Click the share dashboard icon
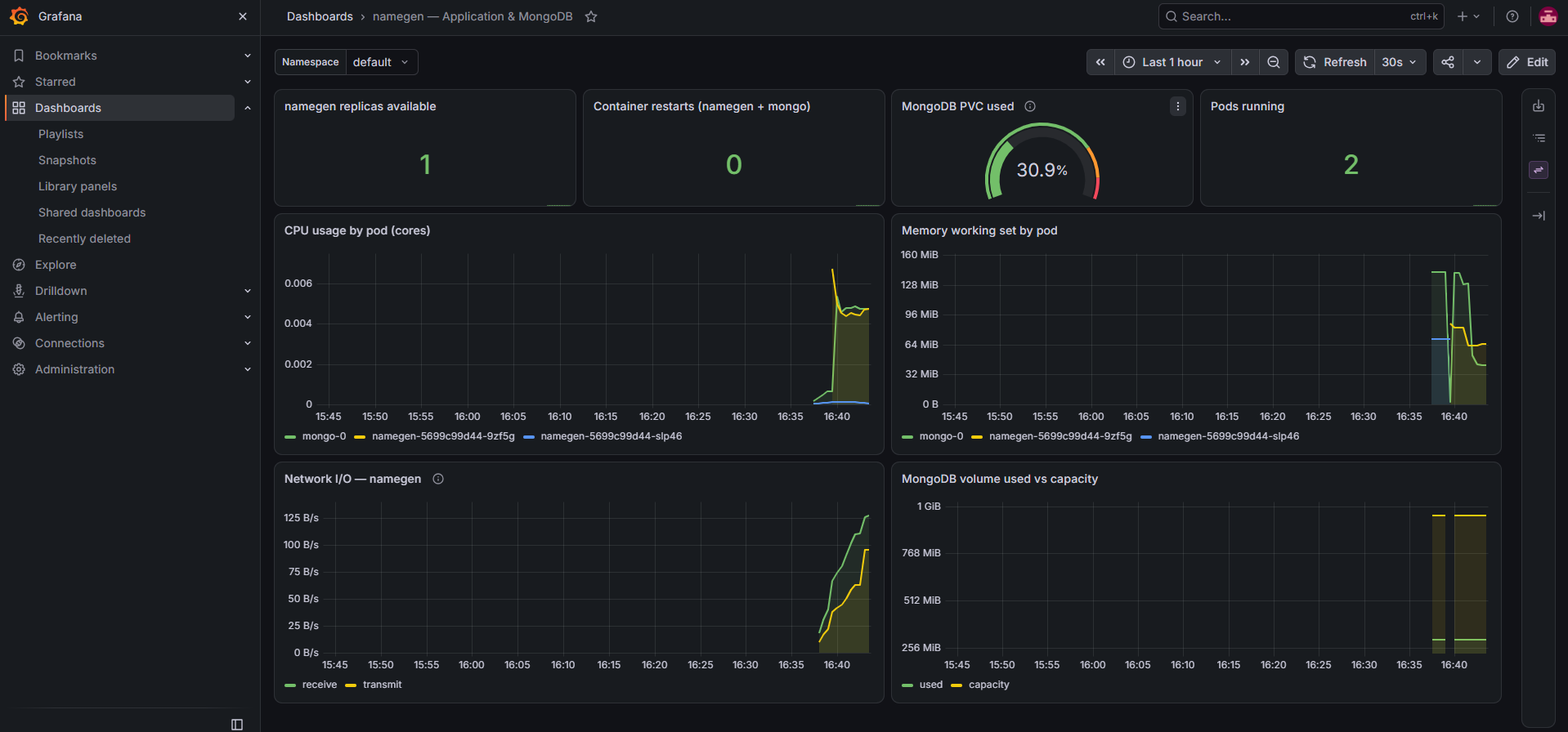This screenshot has height=732, width=1568. point(1448,62)
